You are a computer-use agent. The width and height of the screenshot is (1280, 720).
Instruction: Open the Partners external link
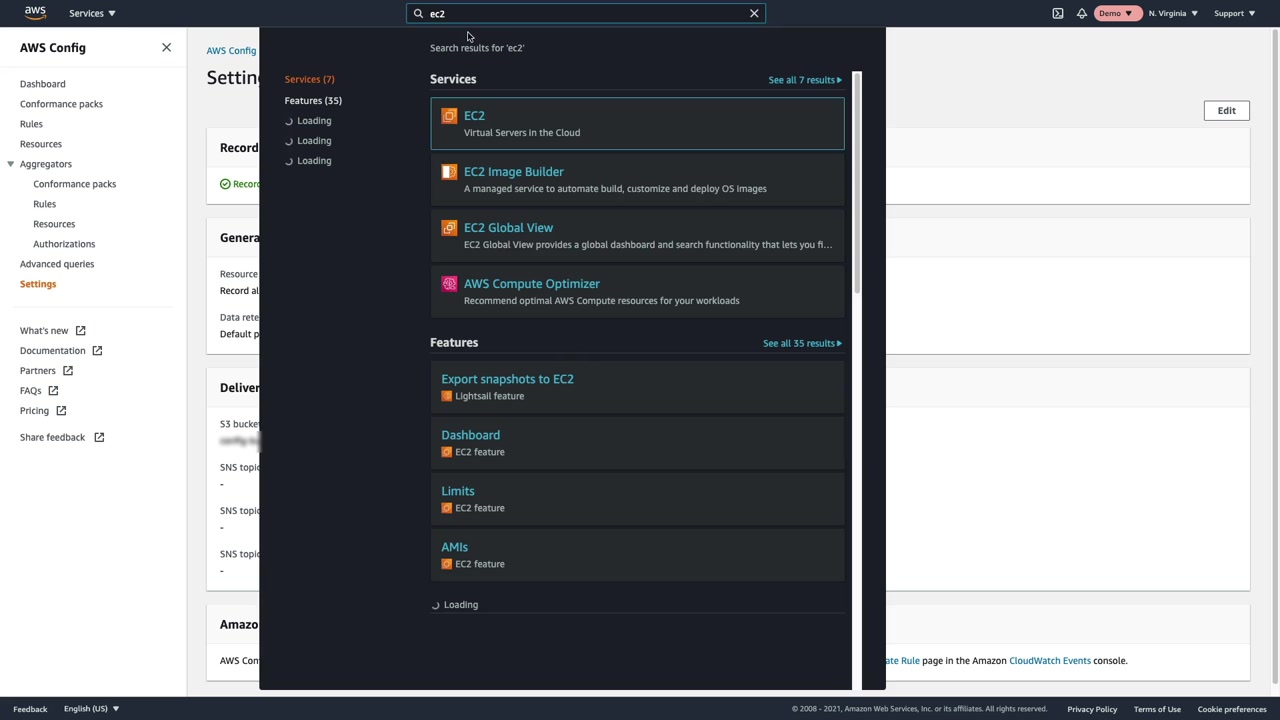click(46, 371)
